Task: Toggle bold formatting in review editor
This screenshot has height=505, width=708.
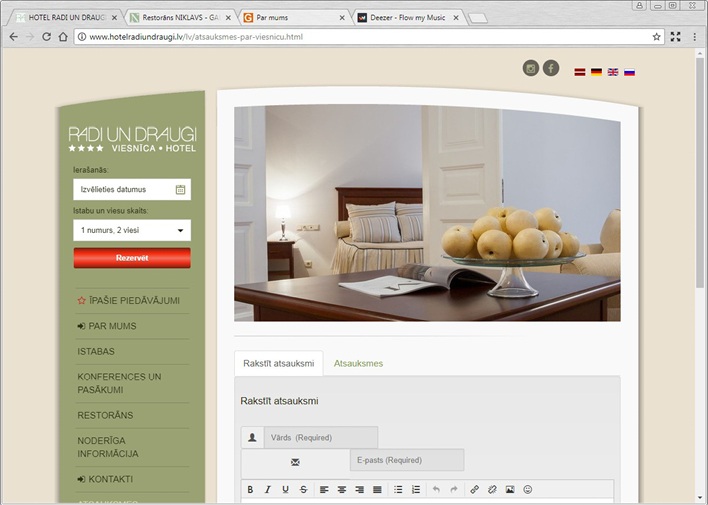Action: click(250, 489)
